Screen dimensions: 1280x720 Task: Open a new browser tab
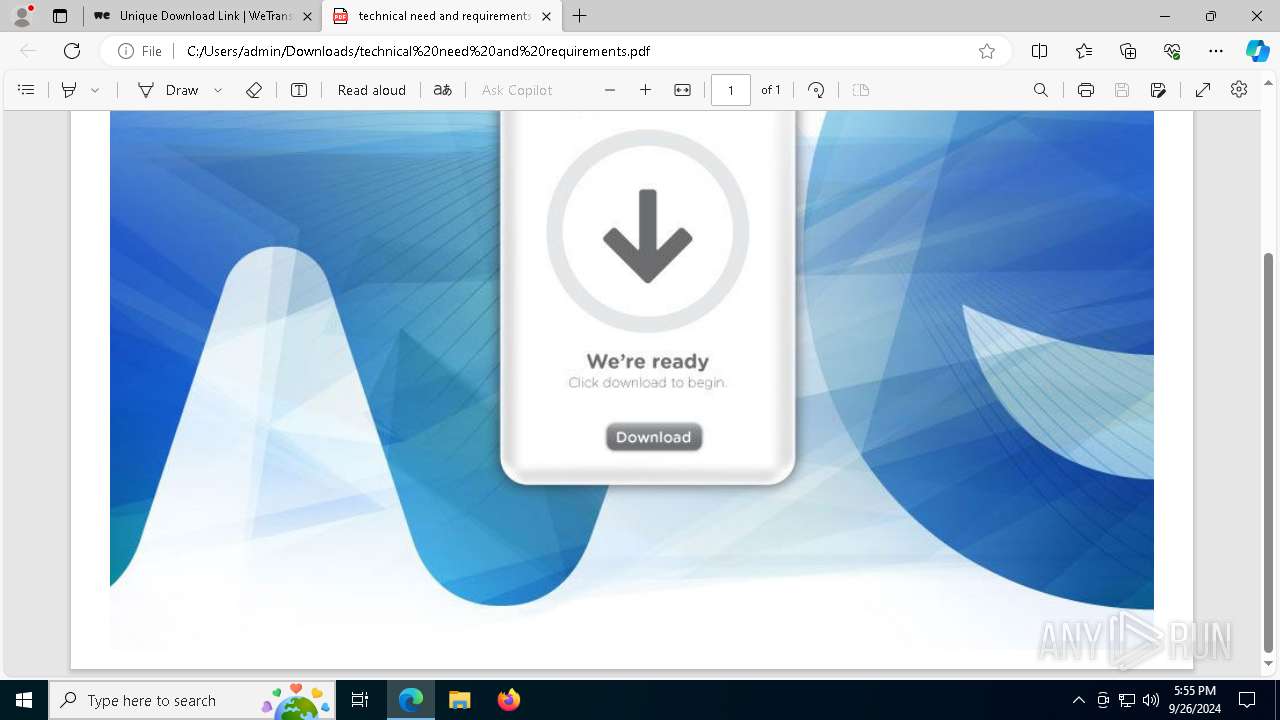pos(580,16)
